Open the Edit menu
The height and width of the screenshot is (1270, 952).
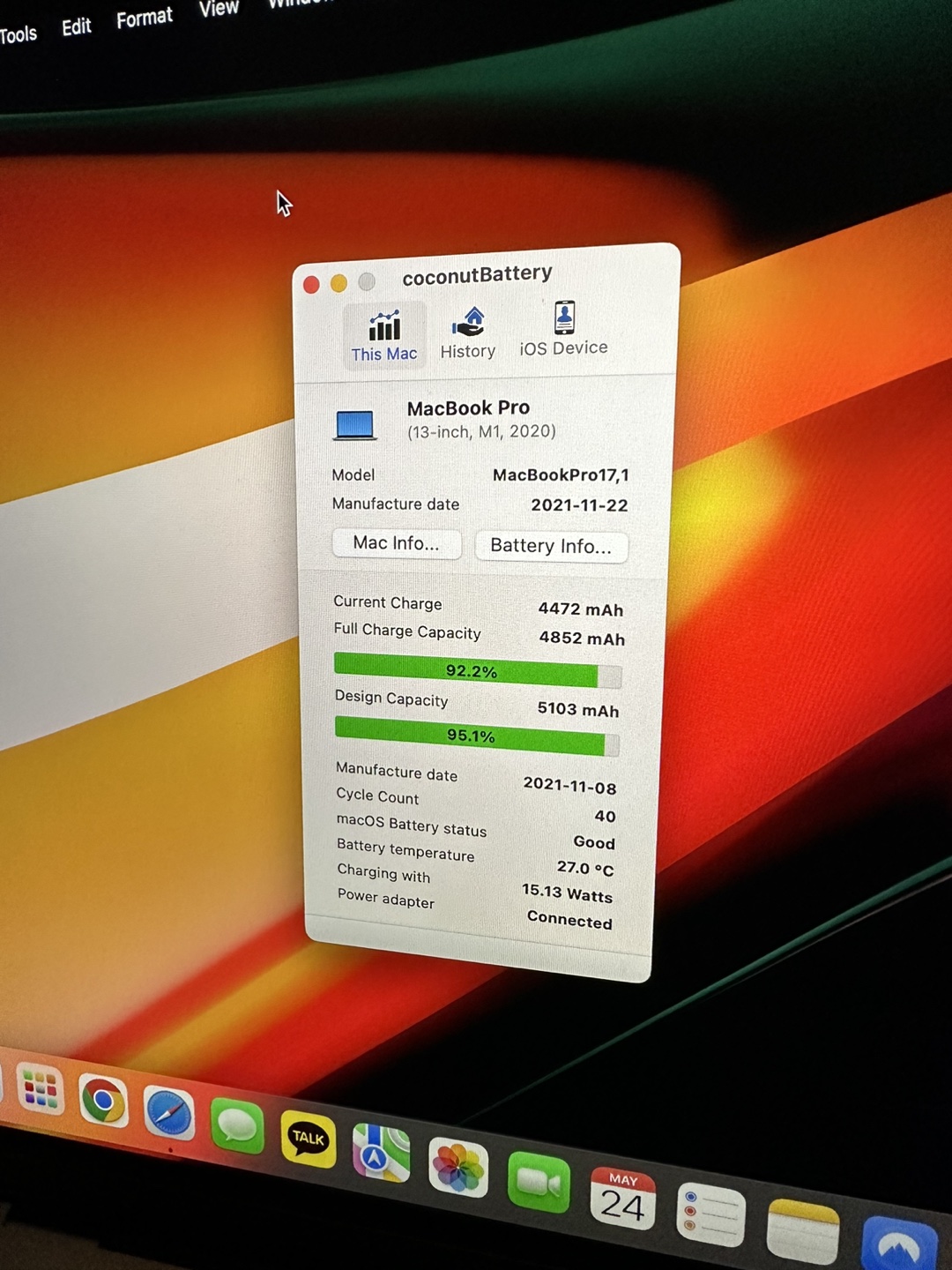[77, 27]
